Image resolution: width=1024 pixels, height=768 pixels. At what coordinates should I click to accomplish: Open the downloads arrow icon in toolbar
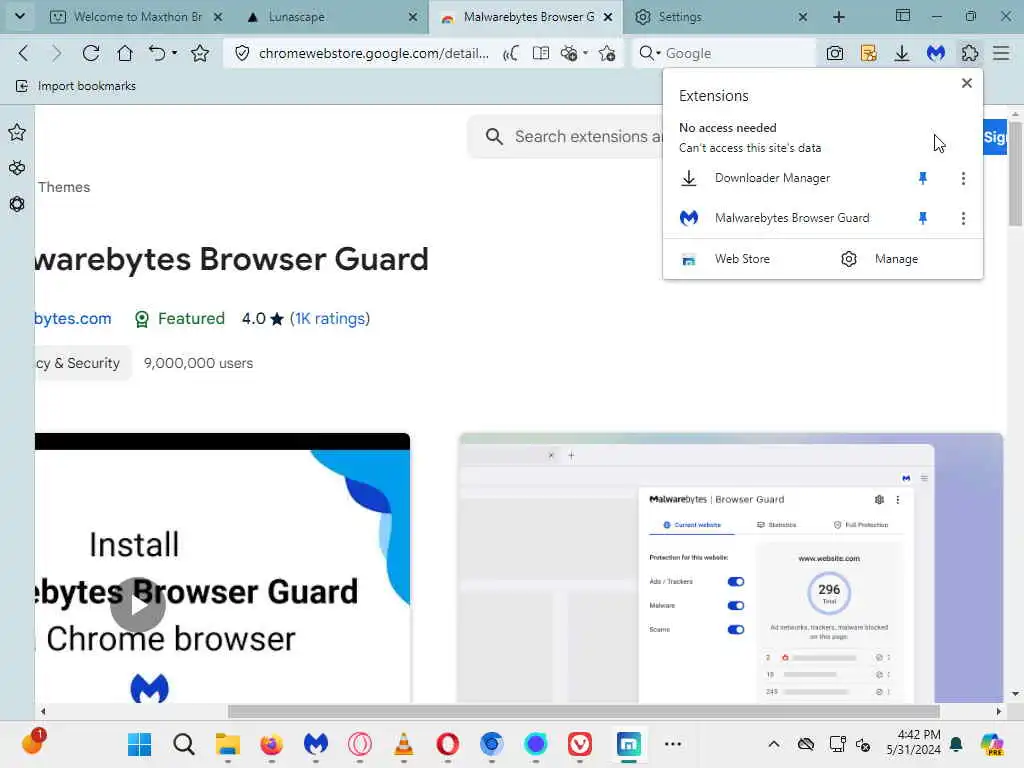pos(902,54)
